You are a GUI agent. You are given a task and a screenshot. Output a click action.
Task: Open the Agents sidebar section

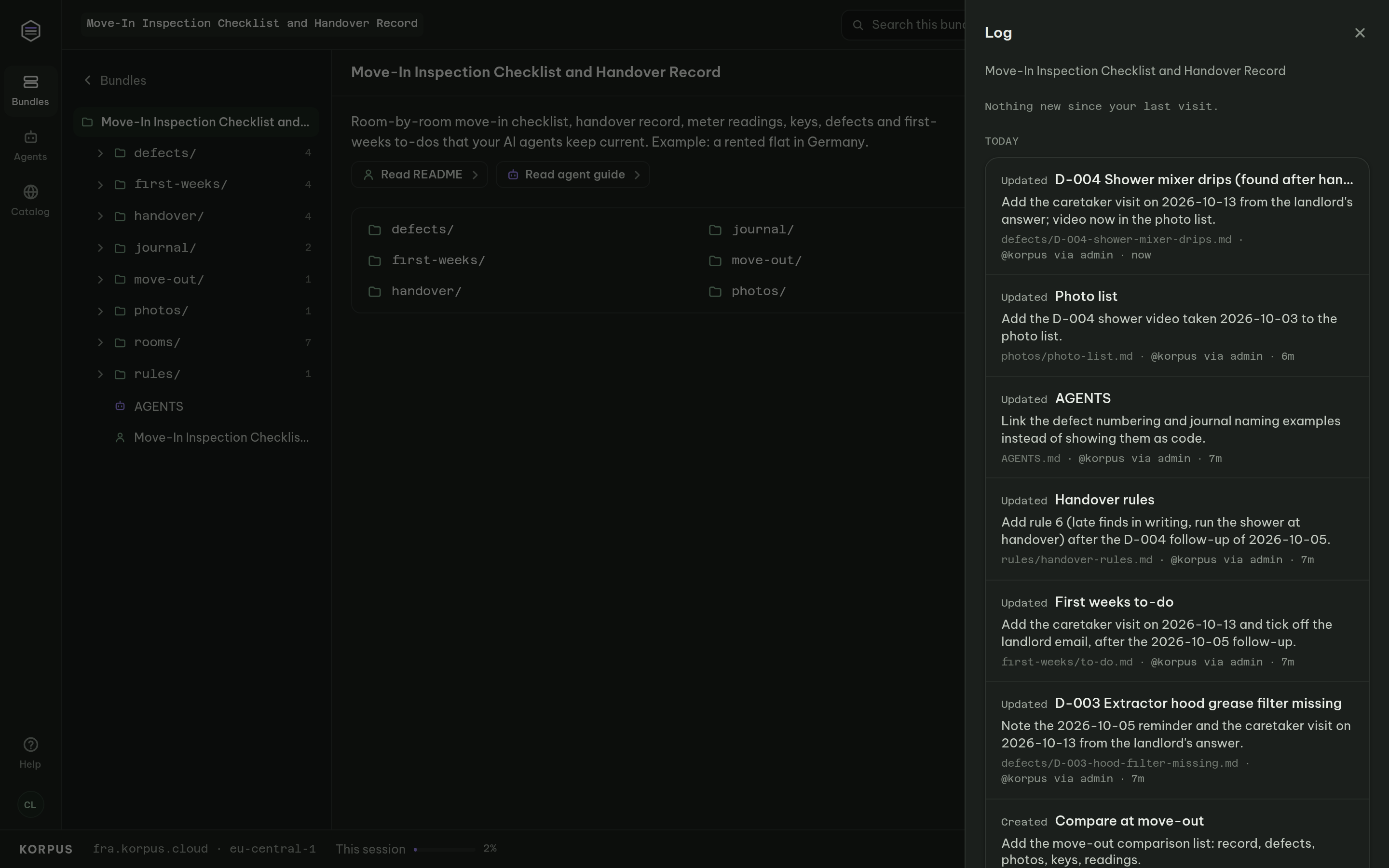coord(30,146)
